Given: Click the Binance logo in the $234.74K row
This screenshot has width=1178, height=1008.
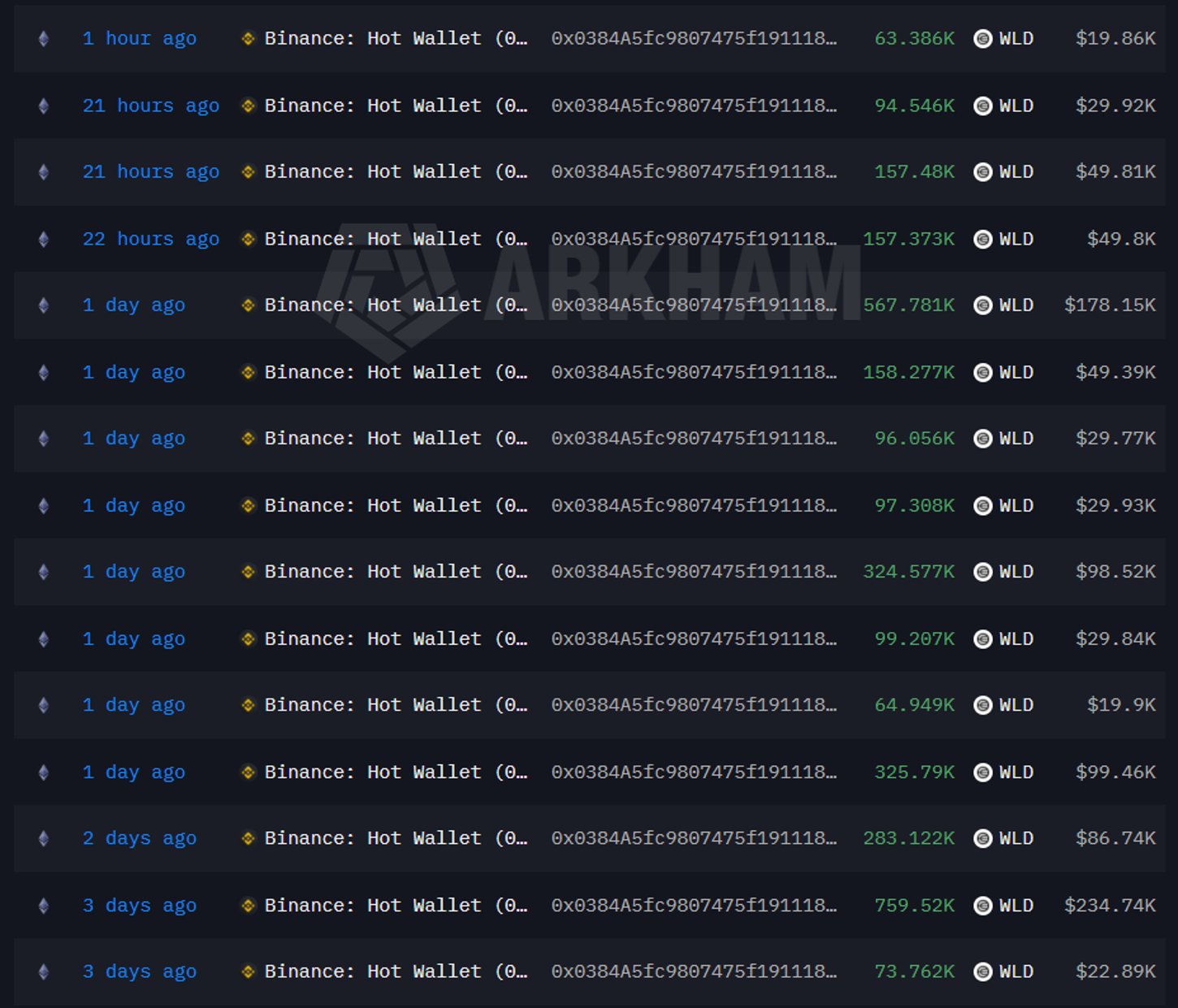Looking at the screenshot, I should [249, 906].
